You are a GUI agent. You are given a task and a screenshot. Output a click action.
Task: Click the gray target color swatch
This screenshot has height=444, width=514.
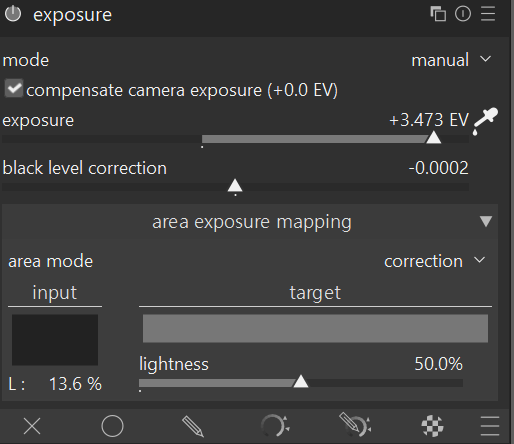(x=315, y=328)
